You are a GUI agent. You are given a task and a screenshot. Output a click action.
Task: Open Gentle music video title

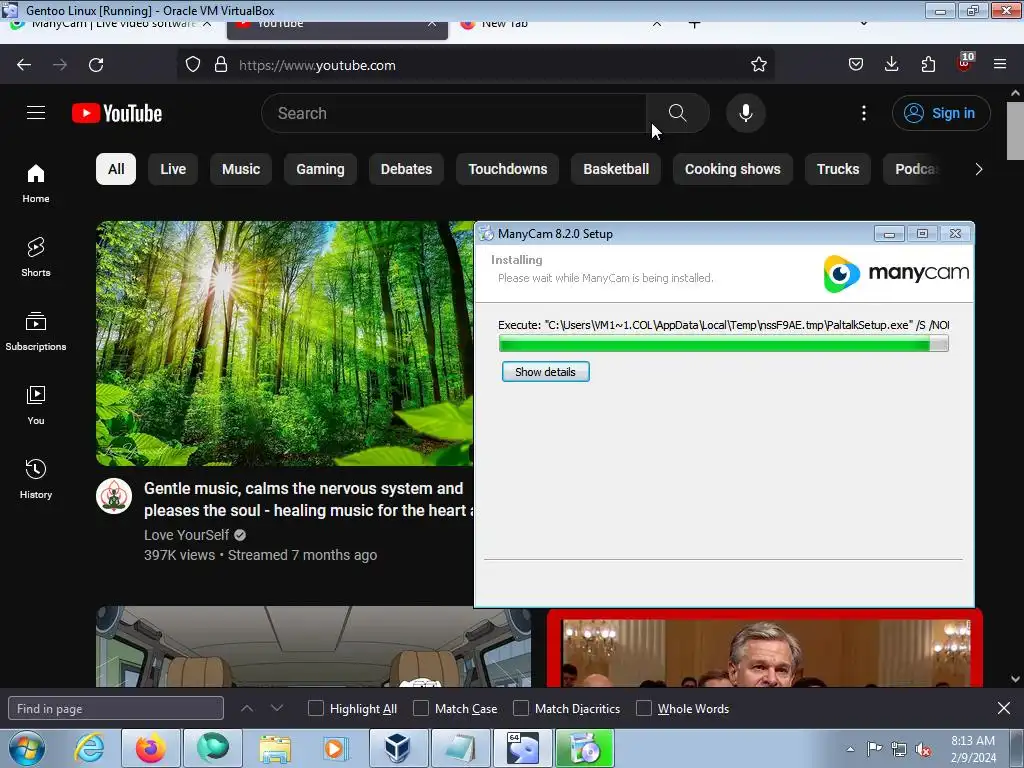308,500
